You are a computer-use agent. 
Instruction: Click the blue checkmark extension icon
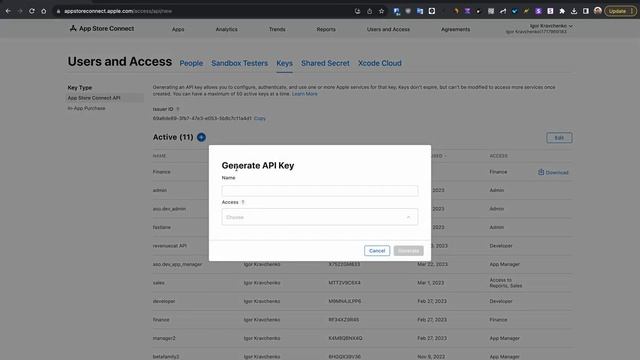[515, 11]
